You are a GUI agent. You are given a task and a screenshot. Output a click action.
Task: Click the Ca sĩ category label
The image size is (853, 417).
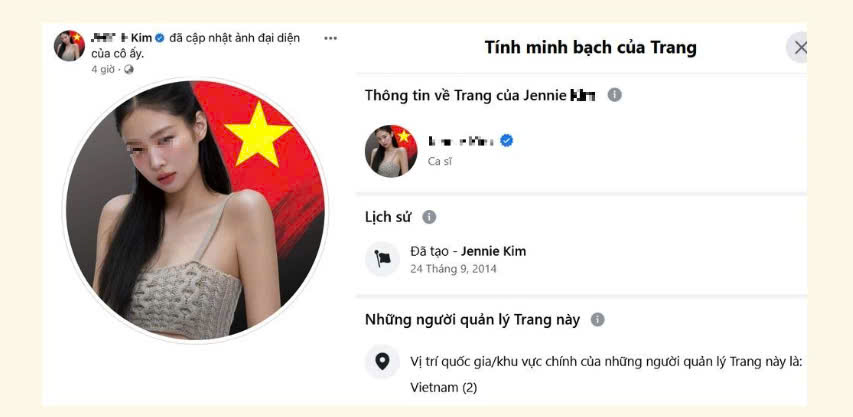(x=440, y=161)
